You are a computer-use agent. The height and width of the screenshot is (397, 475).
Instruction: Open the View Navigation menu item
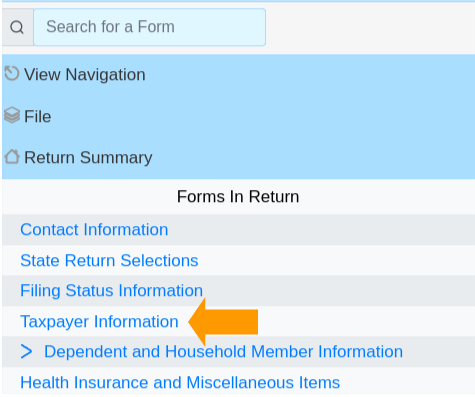coord(85,74)
